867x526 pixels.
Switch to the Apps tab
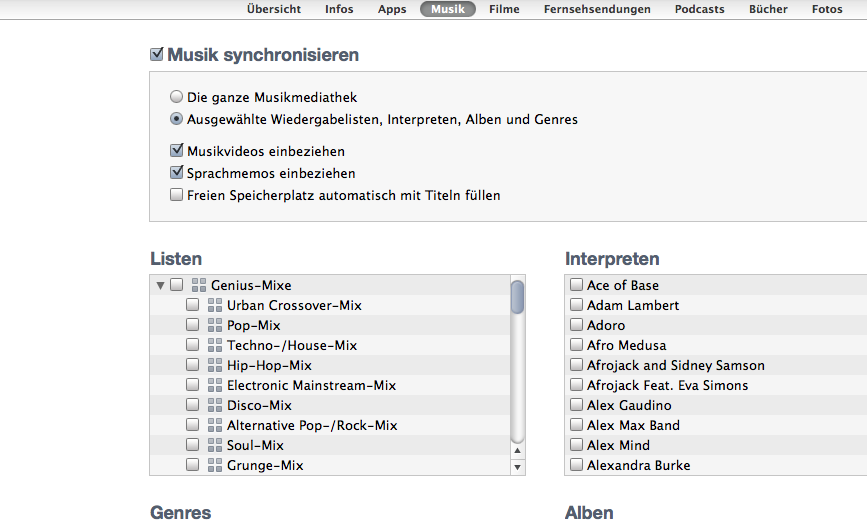tap(392, 9)
